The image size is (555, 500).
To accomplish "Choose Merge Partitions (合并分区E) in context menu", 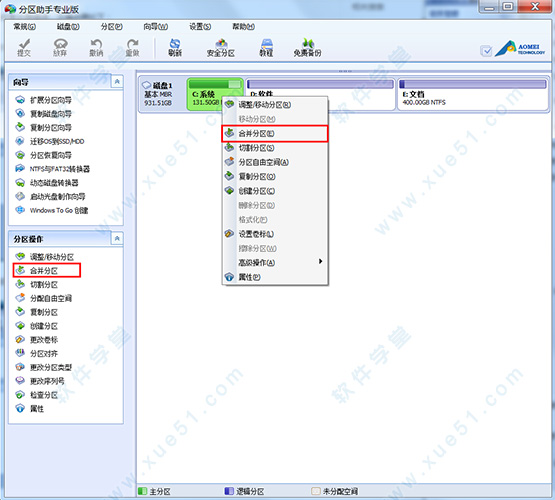I will coord(275,133).
